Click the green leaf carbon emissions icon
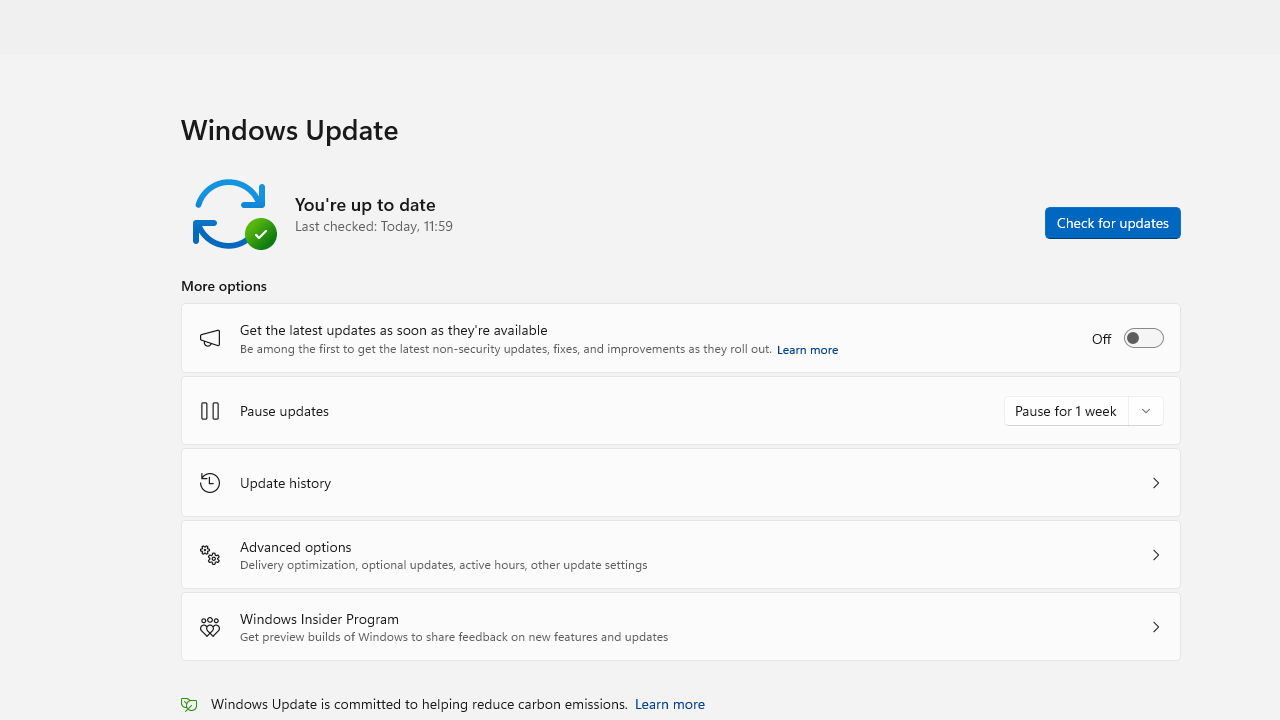This screenshot has width=1280, height=720. pos(189,704)
